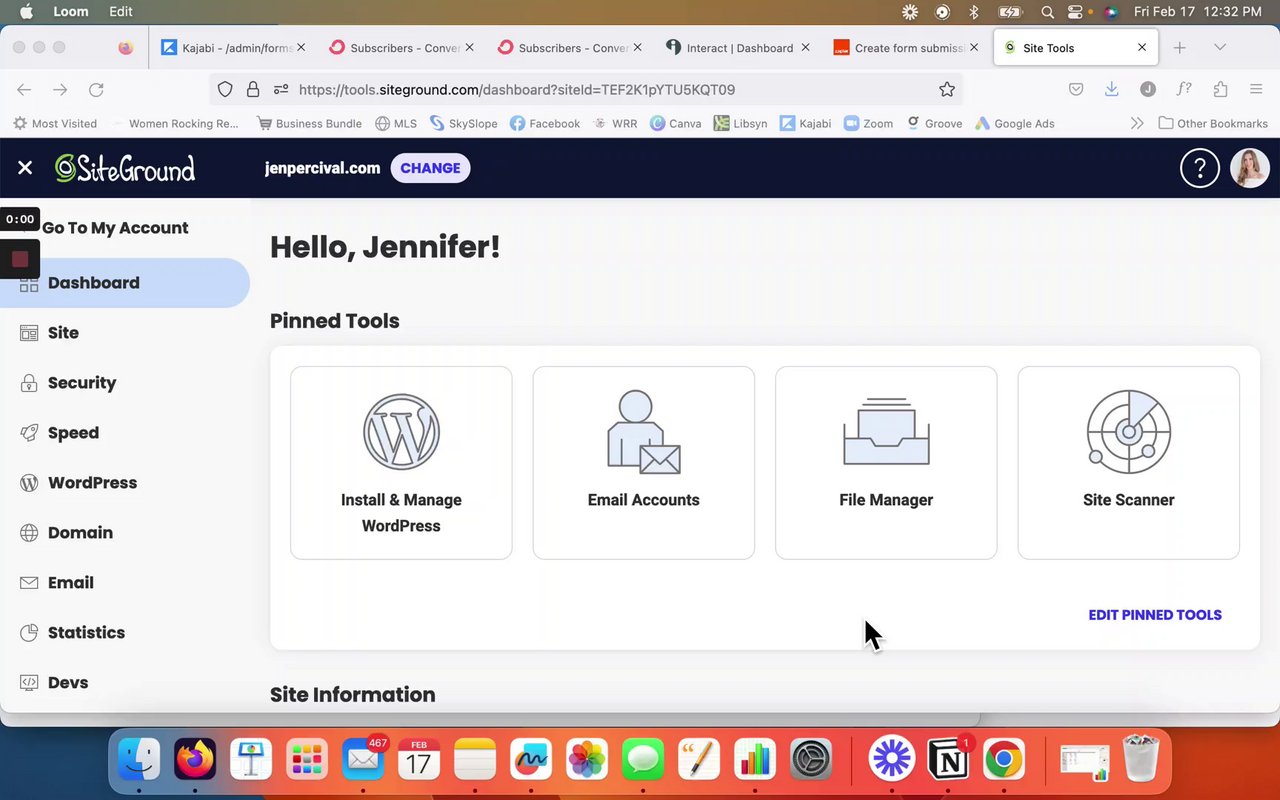The image size is (1280, 800).
Task: Open Mail from the dock
Action: point(363,760)
